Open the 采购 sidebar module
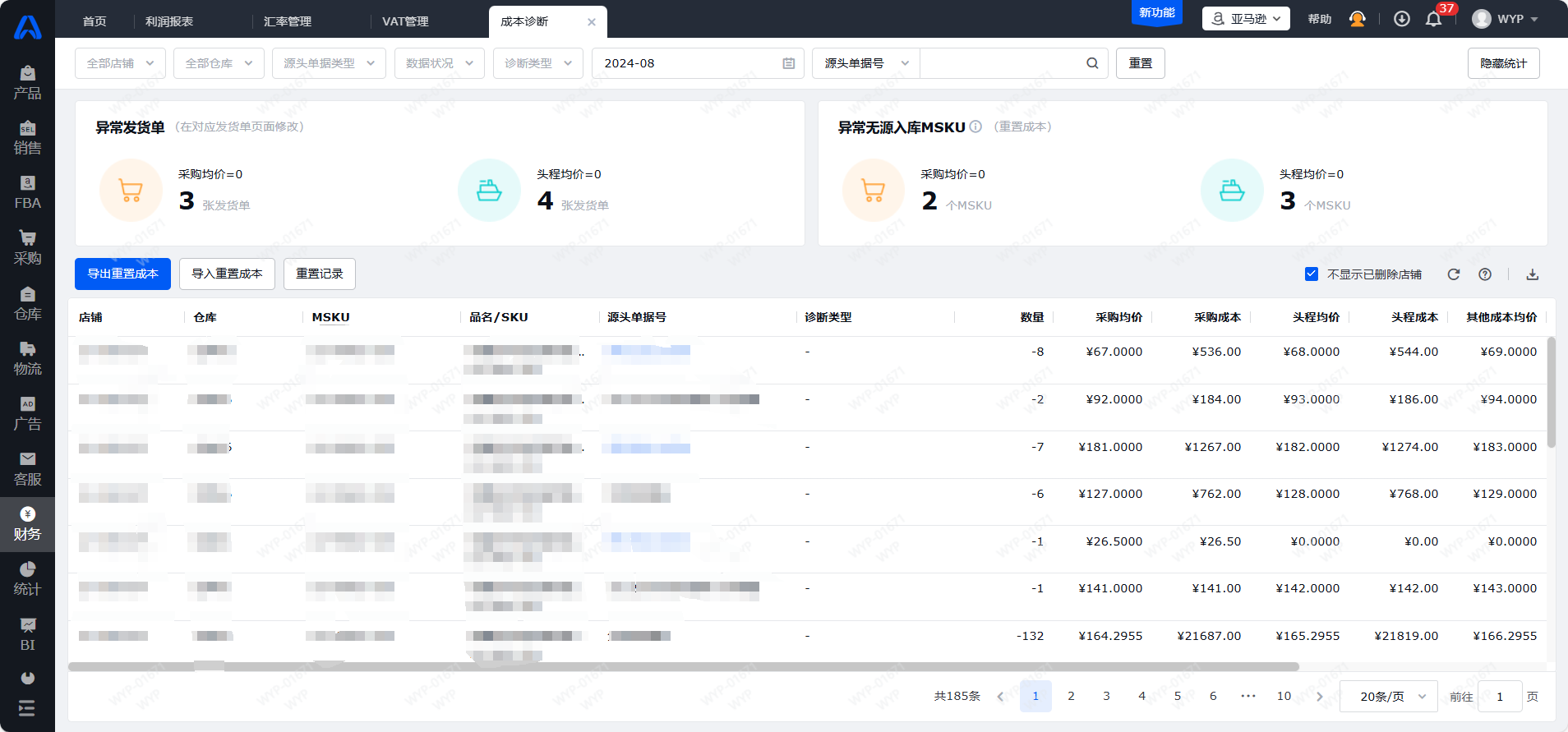Viewport: 1568px width, 732px height. [x=27, y=248]
